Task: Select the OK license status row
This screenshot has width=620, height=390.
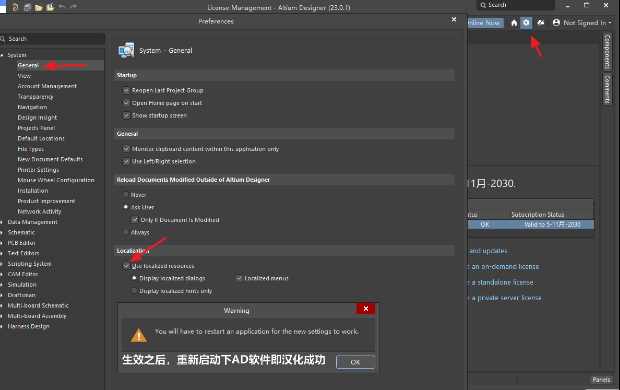Action: pos(531,225)
